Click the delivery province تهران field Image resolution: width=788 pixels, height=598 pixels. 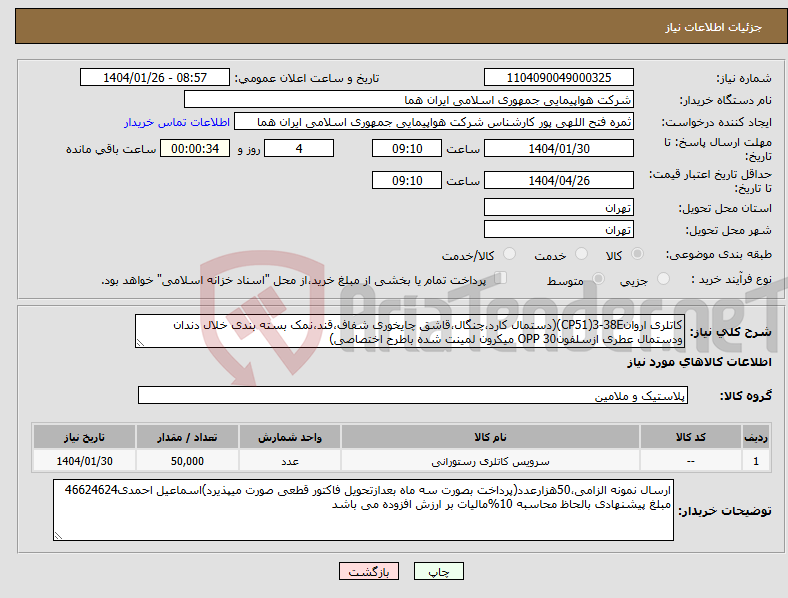point(559,207)
